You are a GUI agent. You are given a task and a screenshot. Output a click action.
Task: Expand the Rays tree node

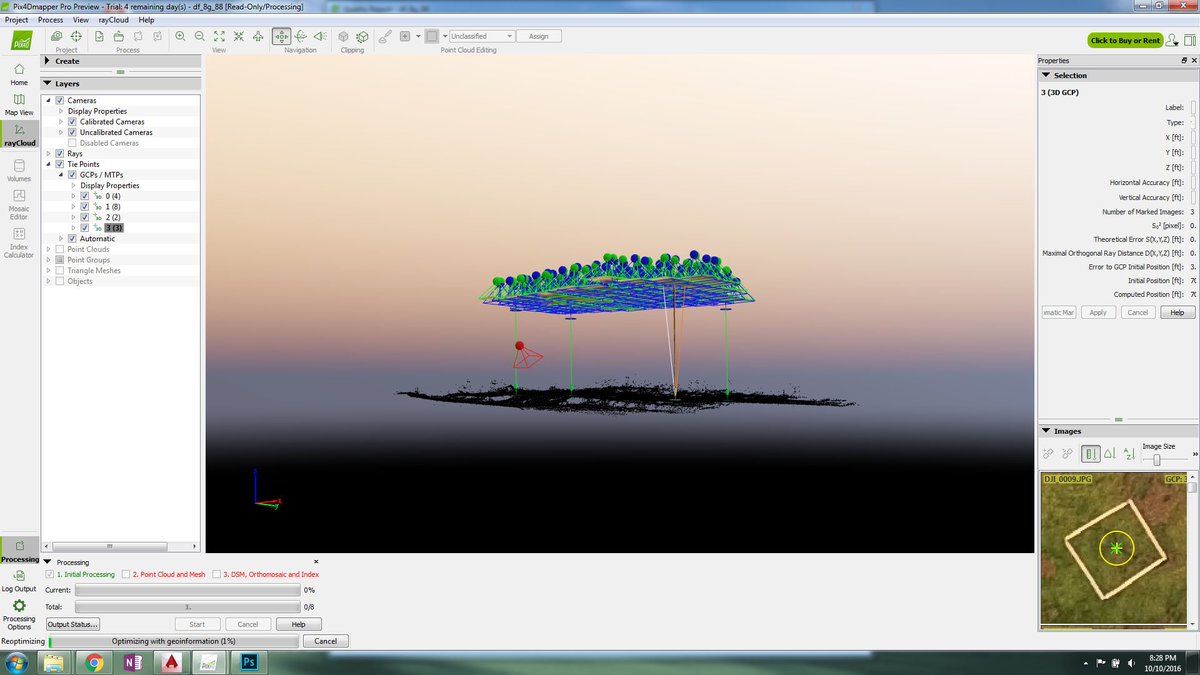pos(49,154)
